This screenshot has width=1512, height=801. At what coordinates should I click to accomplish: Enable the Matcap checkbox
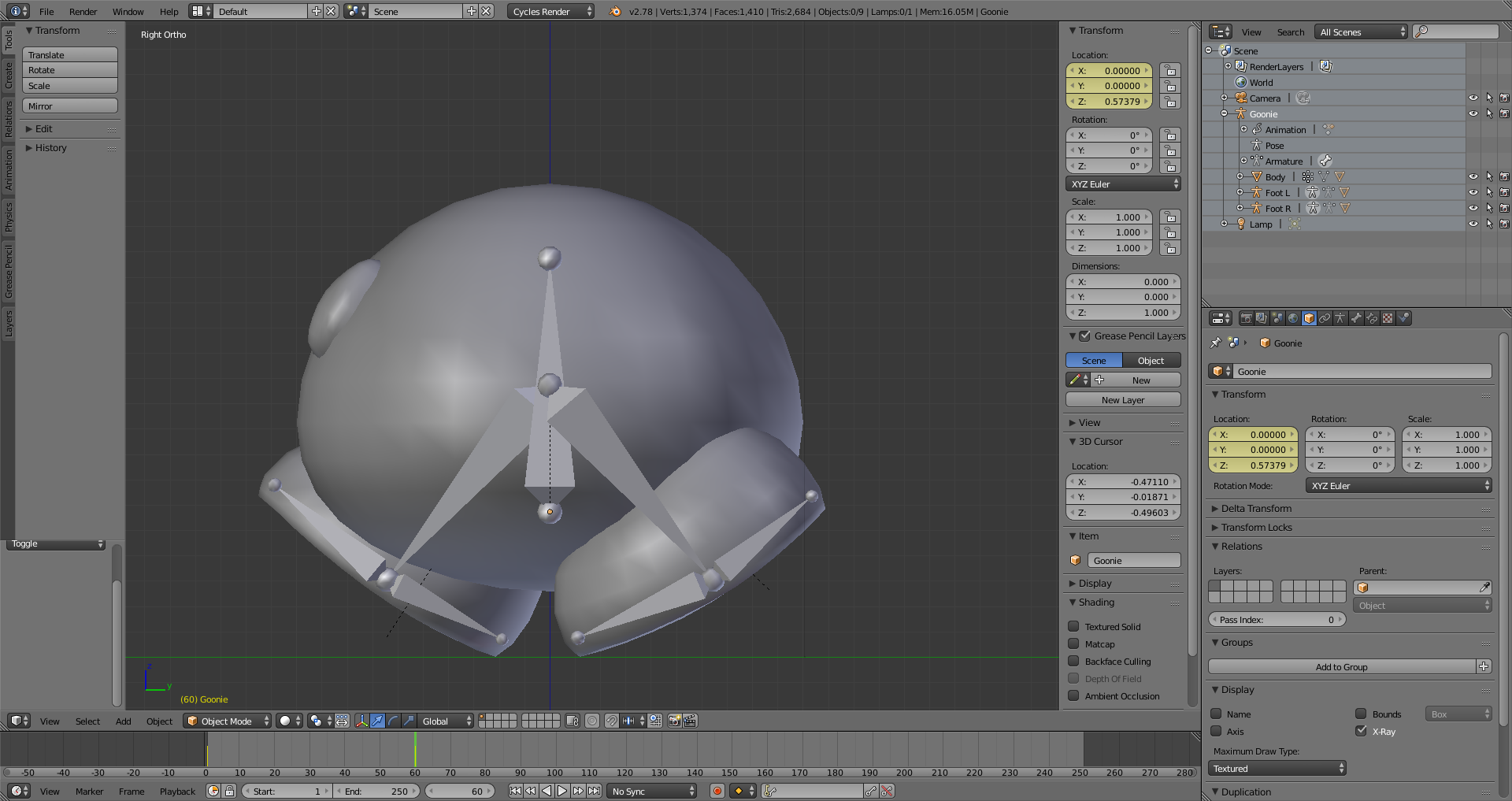click(x=1073, y=643)
